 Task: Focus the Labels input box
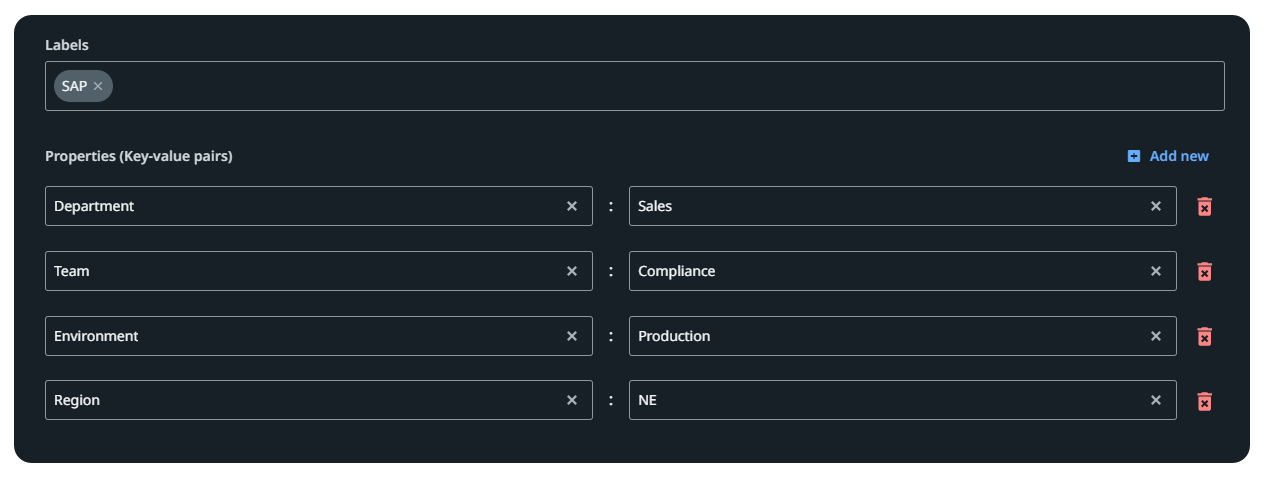point(634,86)
